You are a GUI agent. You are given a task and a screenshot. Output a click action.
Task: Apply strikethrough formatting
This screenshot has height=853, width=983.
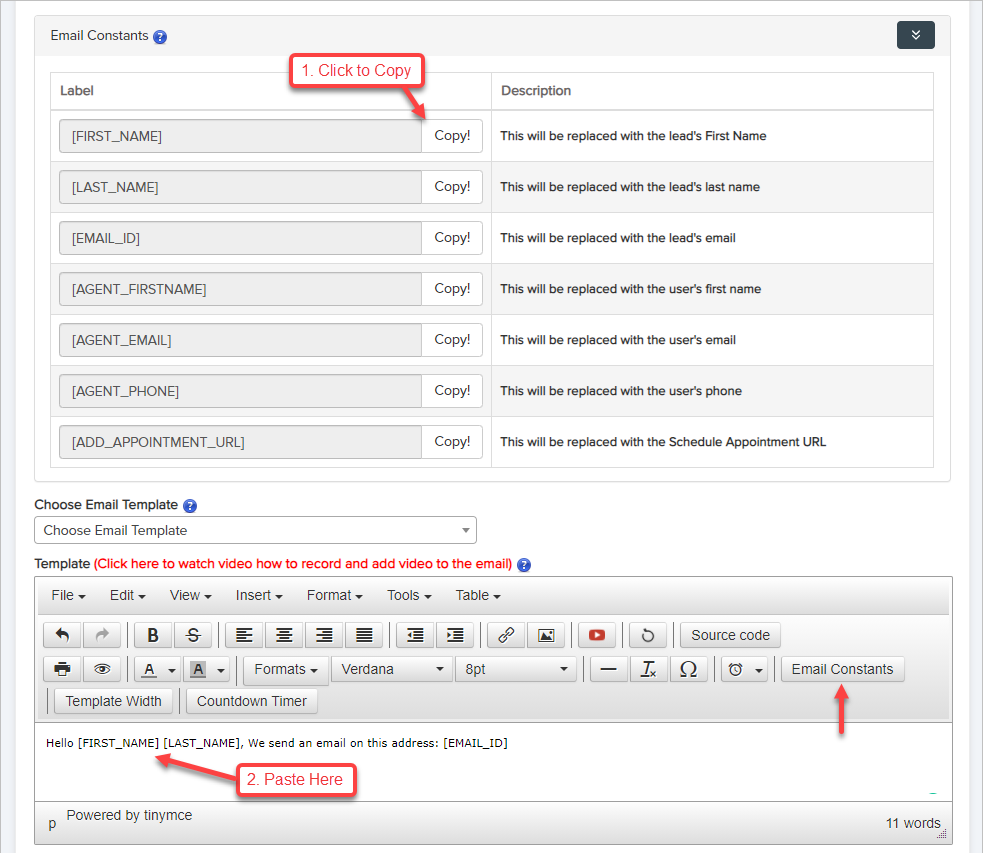pyautogui.click(x=193, y=635)
